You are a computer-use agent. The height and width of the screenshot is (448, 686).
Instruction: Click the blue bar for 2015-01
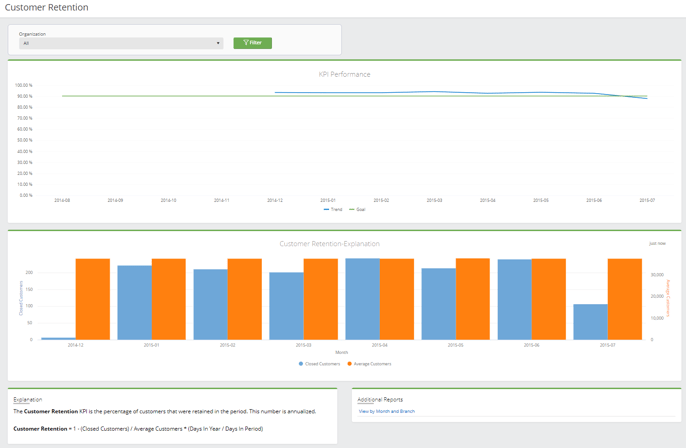click(x=134, y=302)
